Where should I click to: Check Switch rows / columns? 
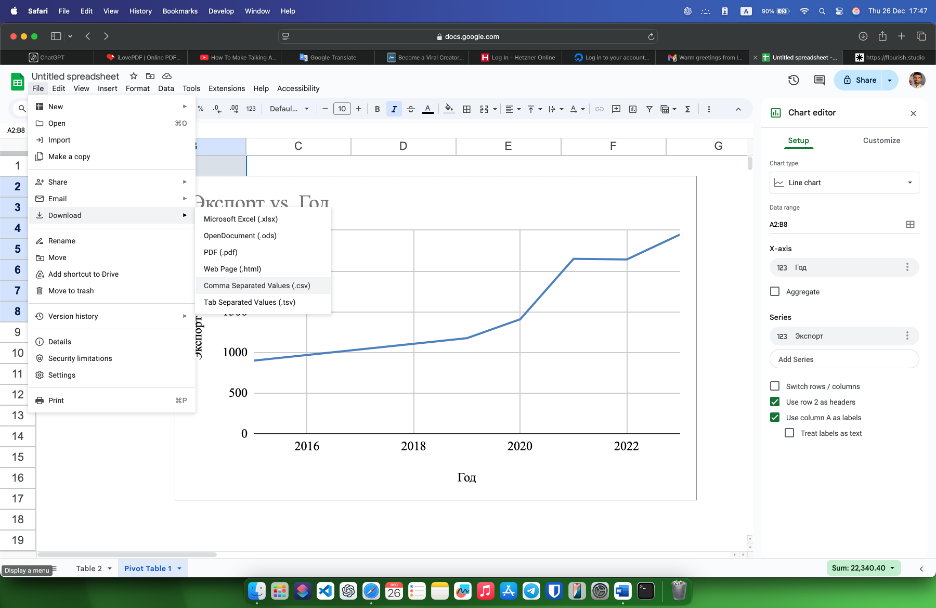[x=775, y=386]
